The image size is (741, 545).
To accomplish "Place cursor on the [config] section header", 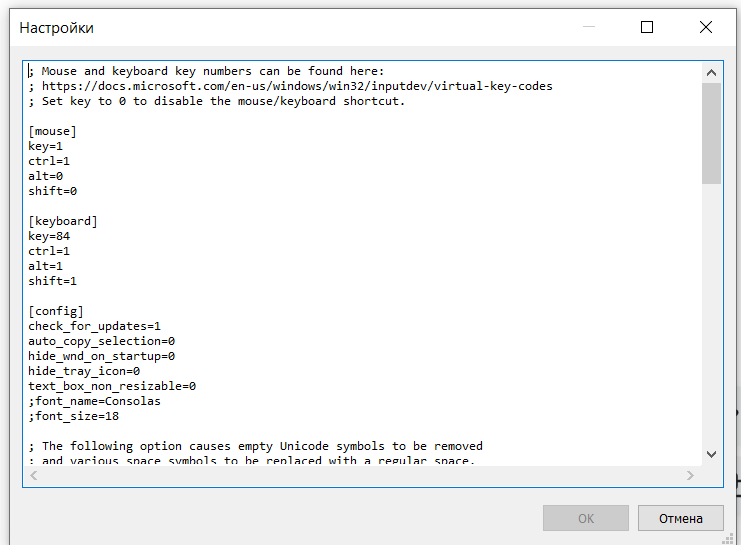I will click(56, 311).
